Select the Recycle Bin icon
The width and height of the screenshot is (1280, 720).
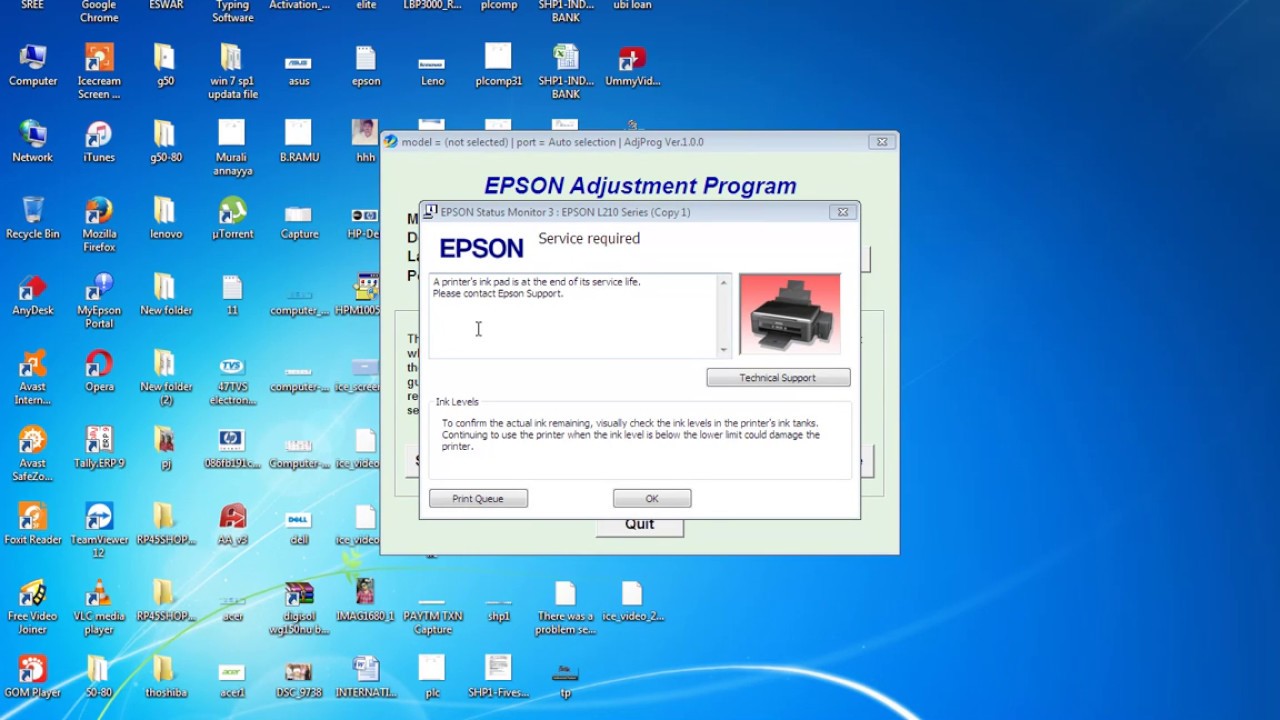(x=33, y=218)
